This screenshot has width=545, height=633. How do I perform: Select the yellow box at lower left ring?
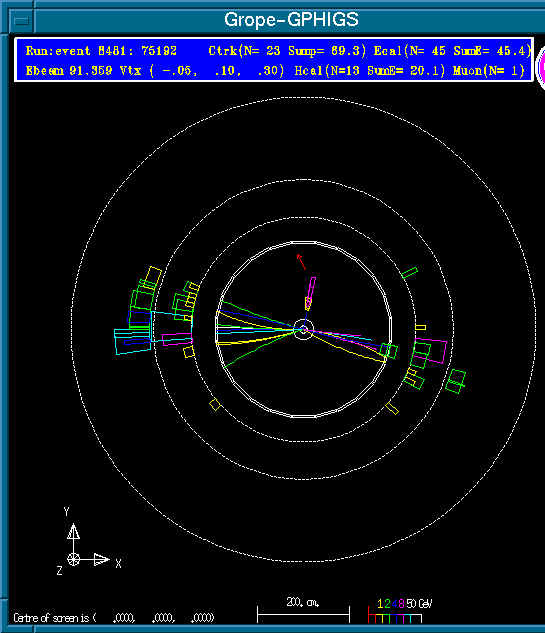pyautogui.click(x=215, y=405)
